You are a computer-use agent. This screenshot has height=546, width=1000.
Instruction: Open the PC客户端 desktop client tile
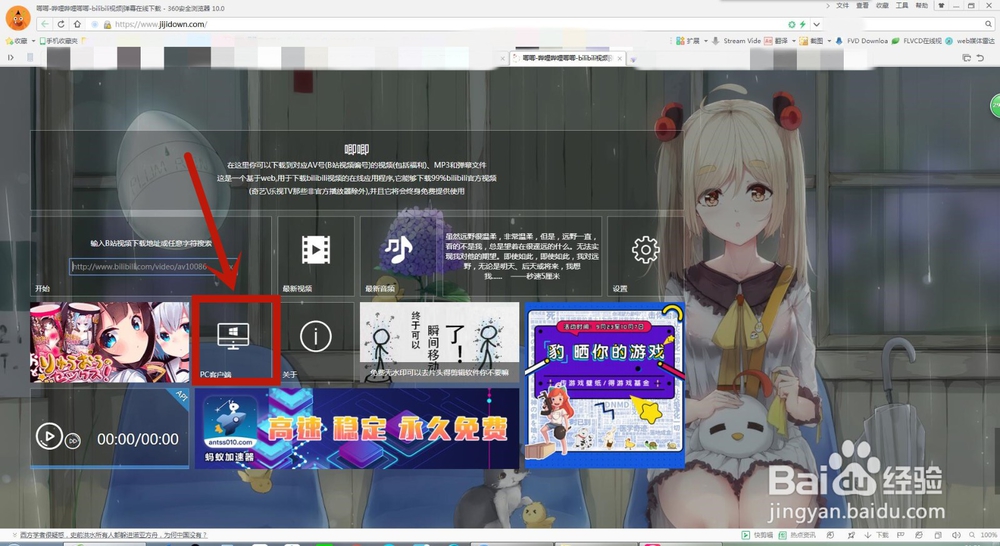235,342
